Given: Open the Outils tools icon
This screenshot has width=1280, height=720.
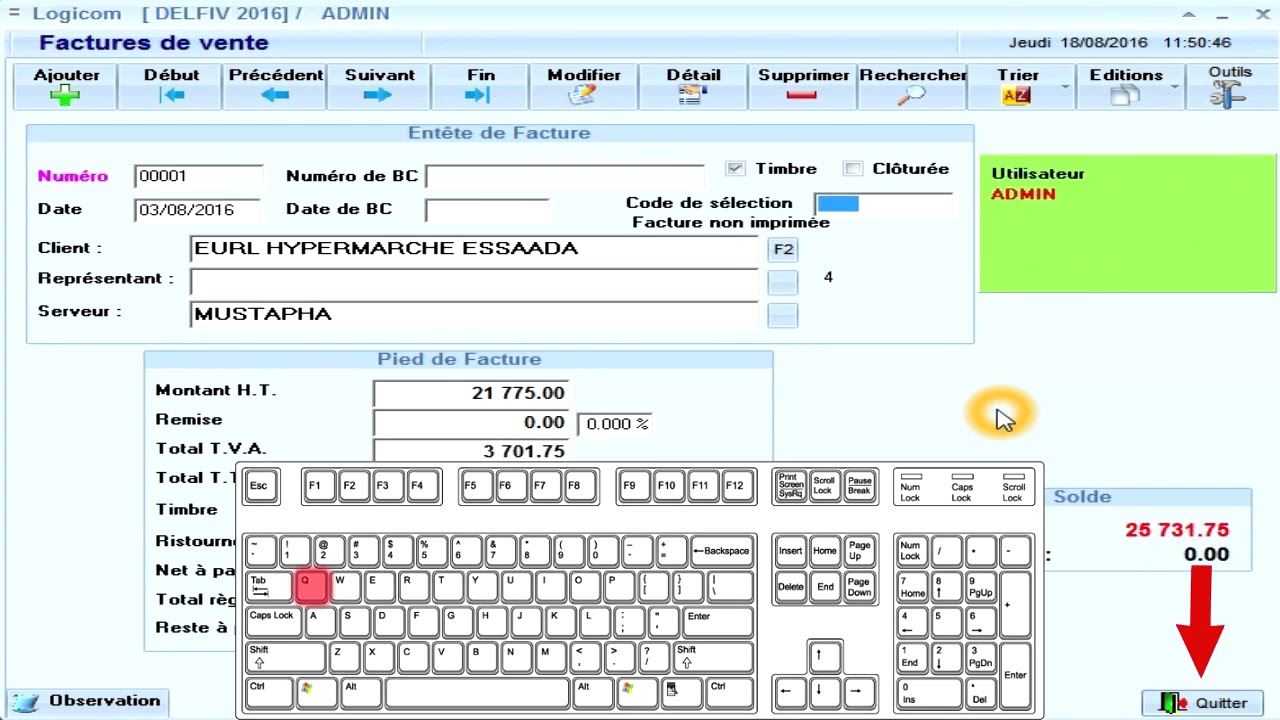Looking at the screenshot, I should (1227, 94).
